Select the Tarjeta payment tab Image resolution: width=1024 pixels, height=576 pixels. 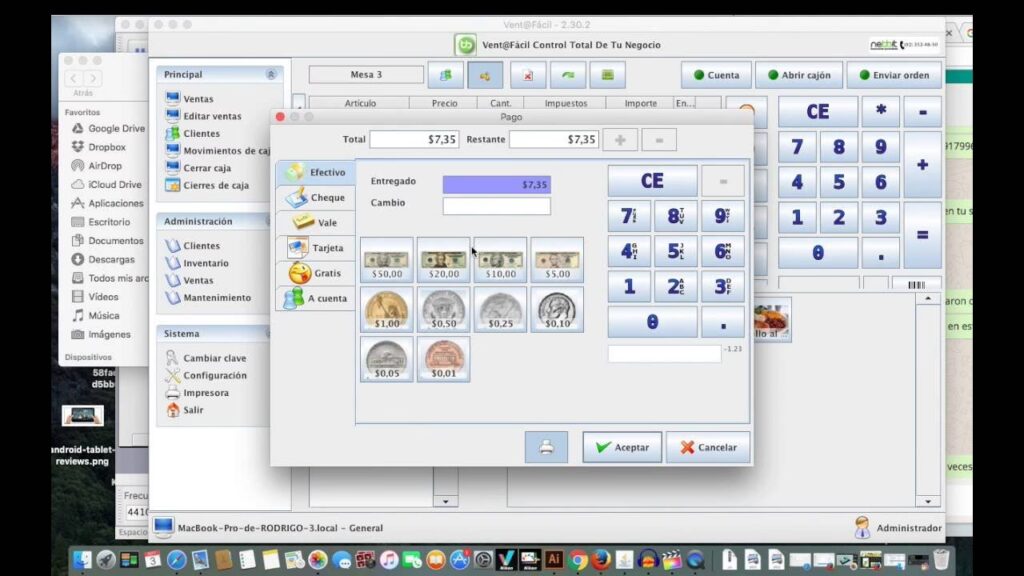(315, 248)
